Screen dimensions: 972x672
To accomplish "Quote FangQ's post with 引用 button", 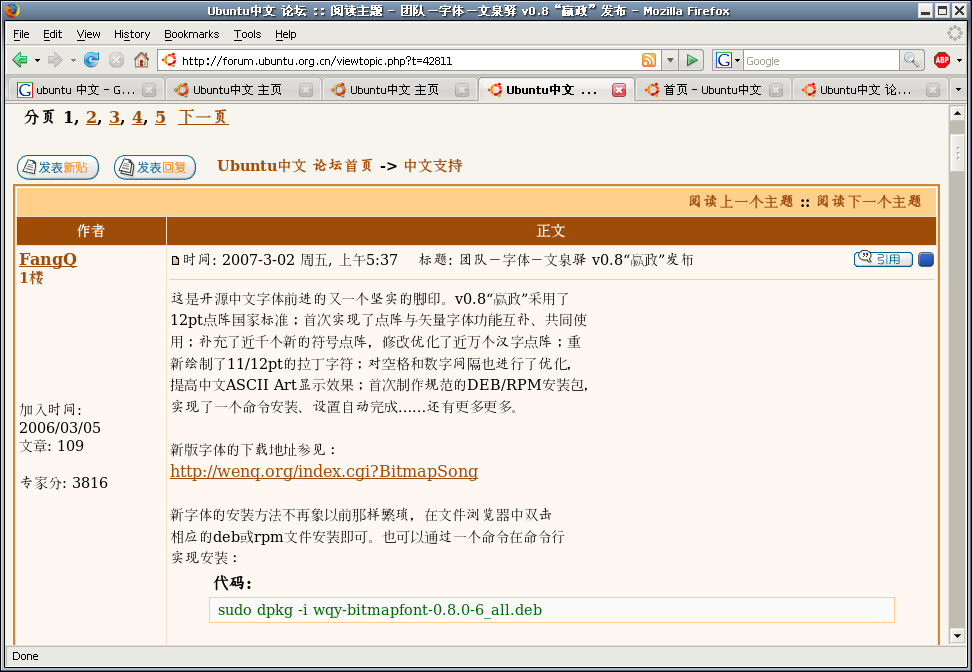I will point(883,259).
